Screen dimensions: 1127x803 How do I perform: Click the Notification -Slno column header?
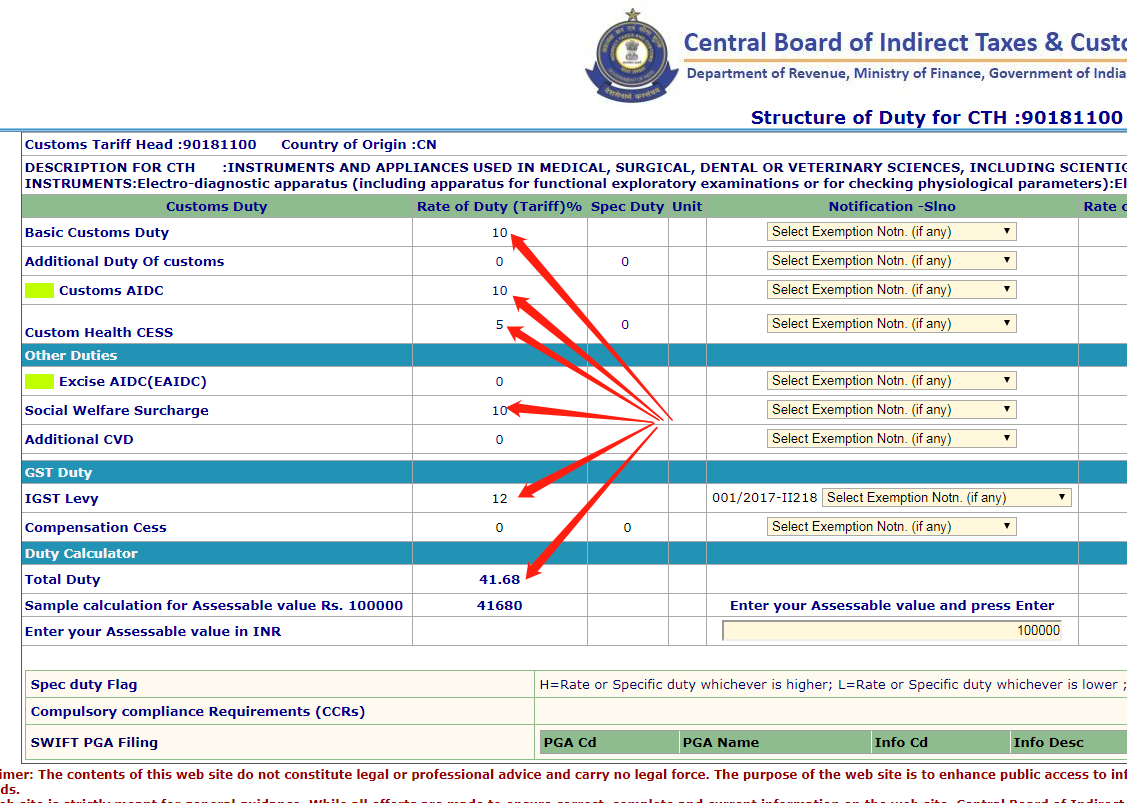point(892,206)
